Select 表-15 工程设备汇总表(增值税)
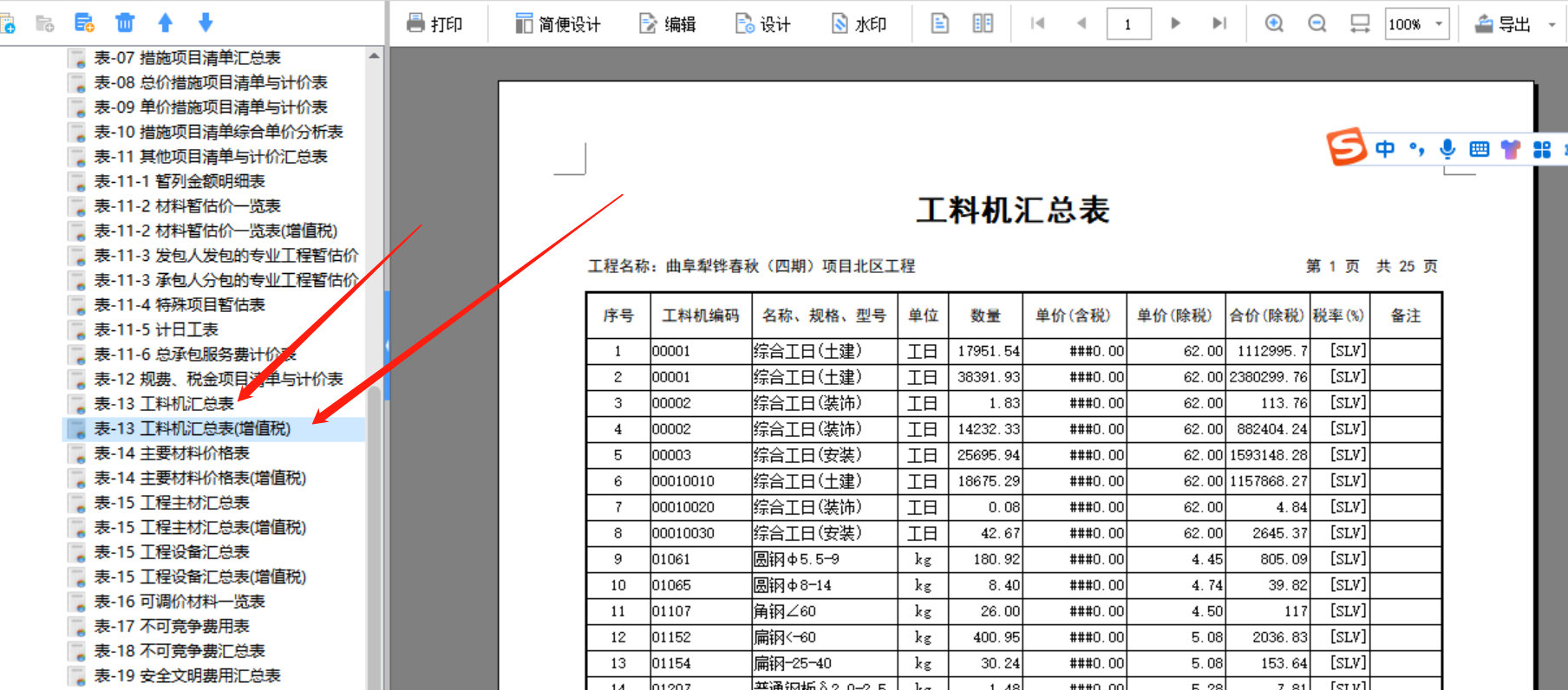This screenshot has width=1568, height=690. point(200,576)
